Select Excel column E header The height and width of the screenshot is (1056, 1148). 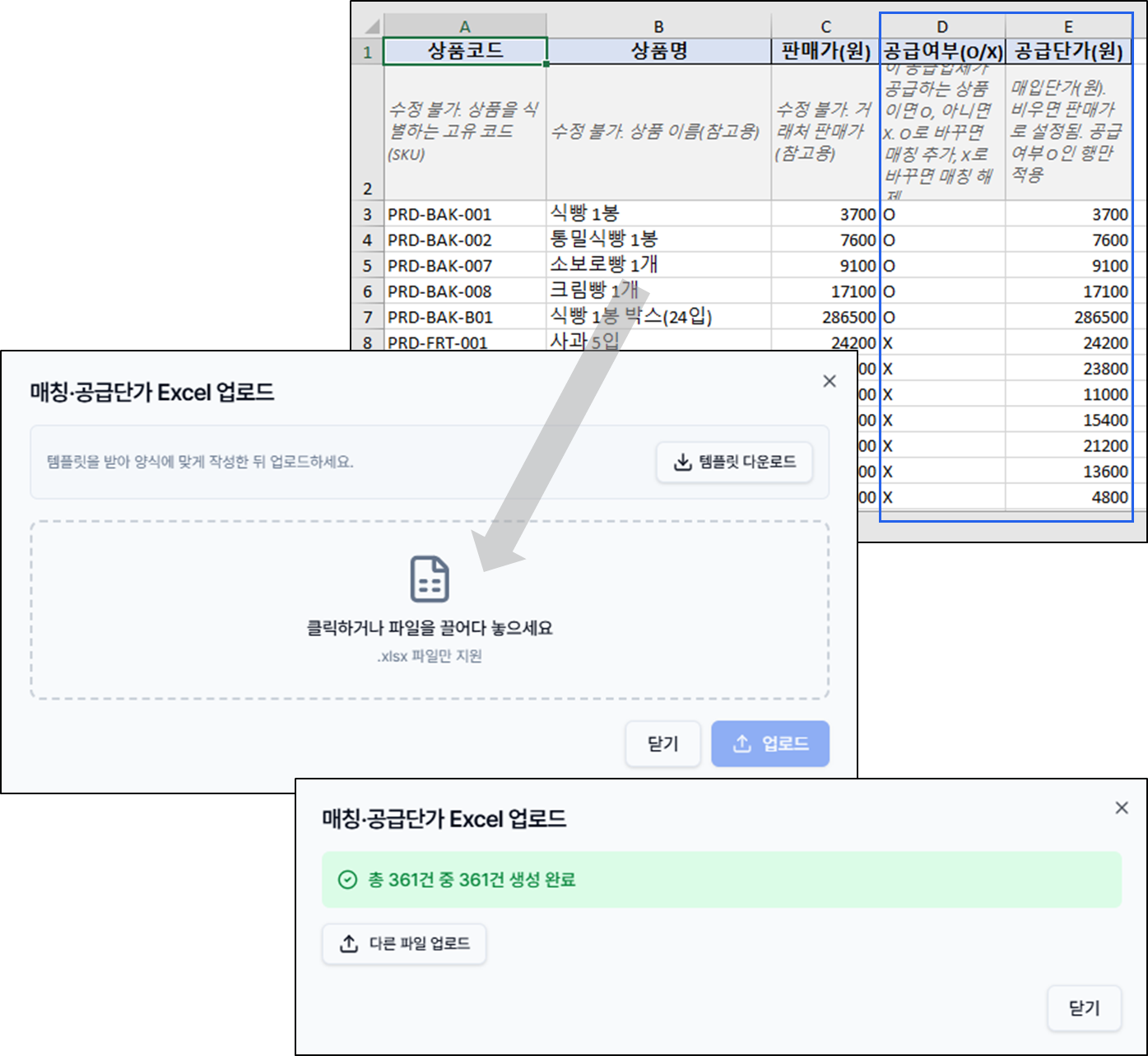coord(1068,26)
